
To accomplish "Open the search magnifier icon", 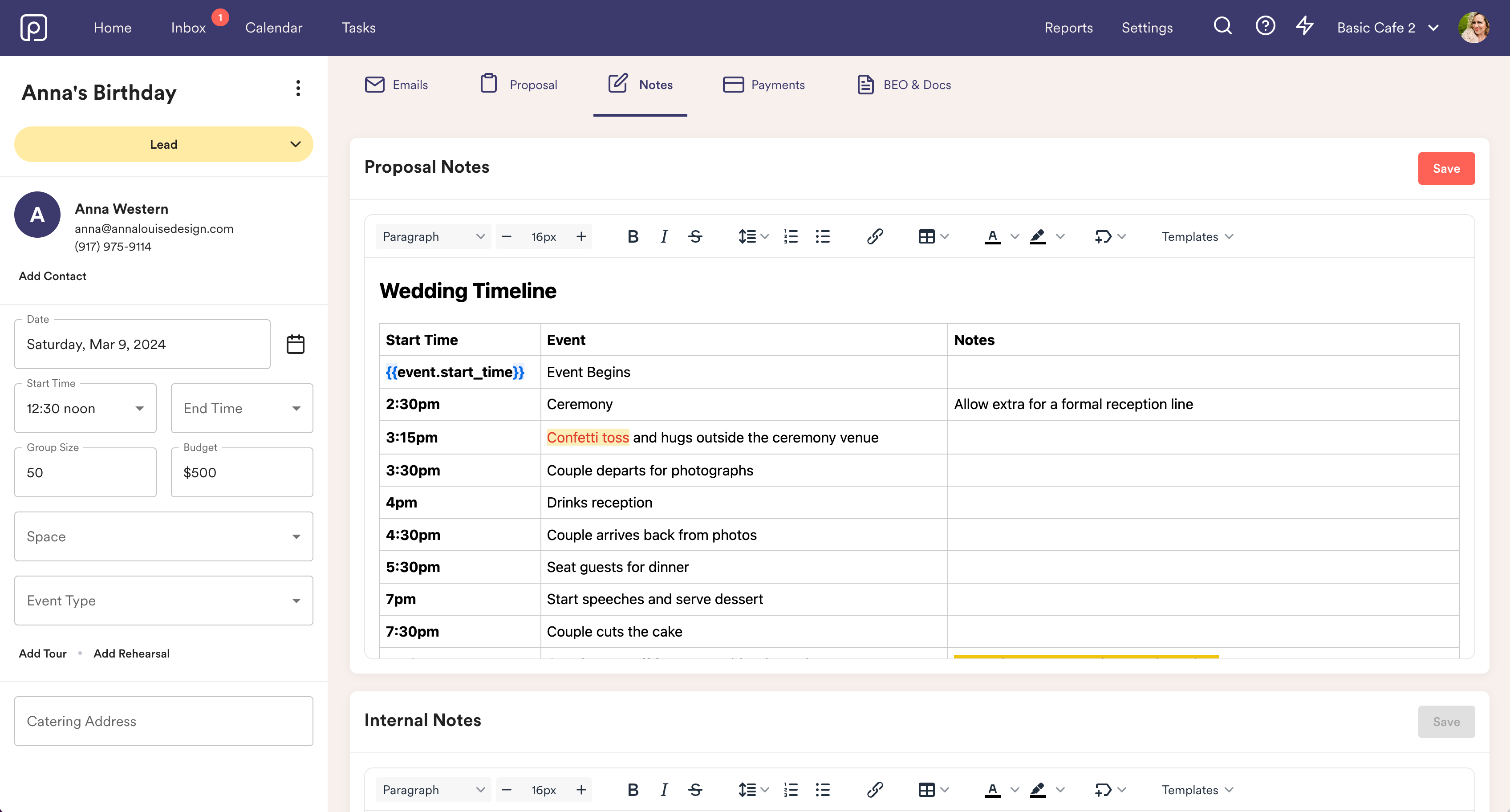I will click(x=1222, y=26).
